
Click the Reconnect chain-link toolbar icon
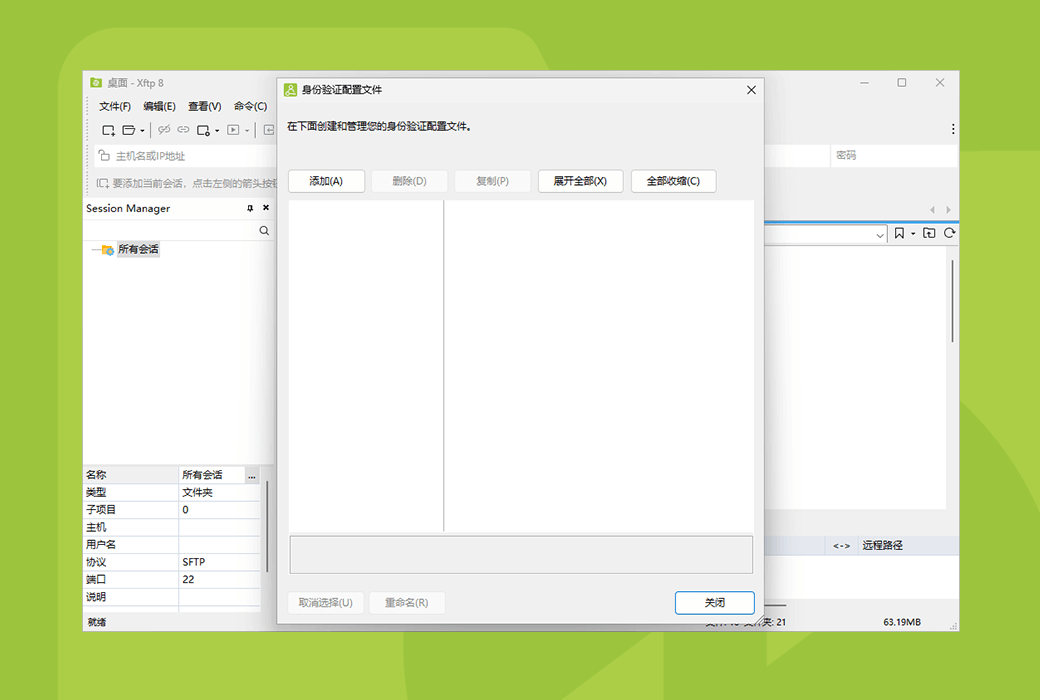[183, 130]
